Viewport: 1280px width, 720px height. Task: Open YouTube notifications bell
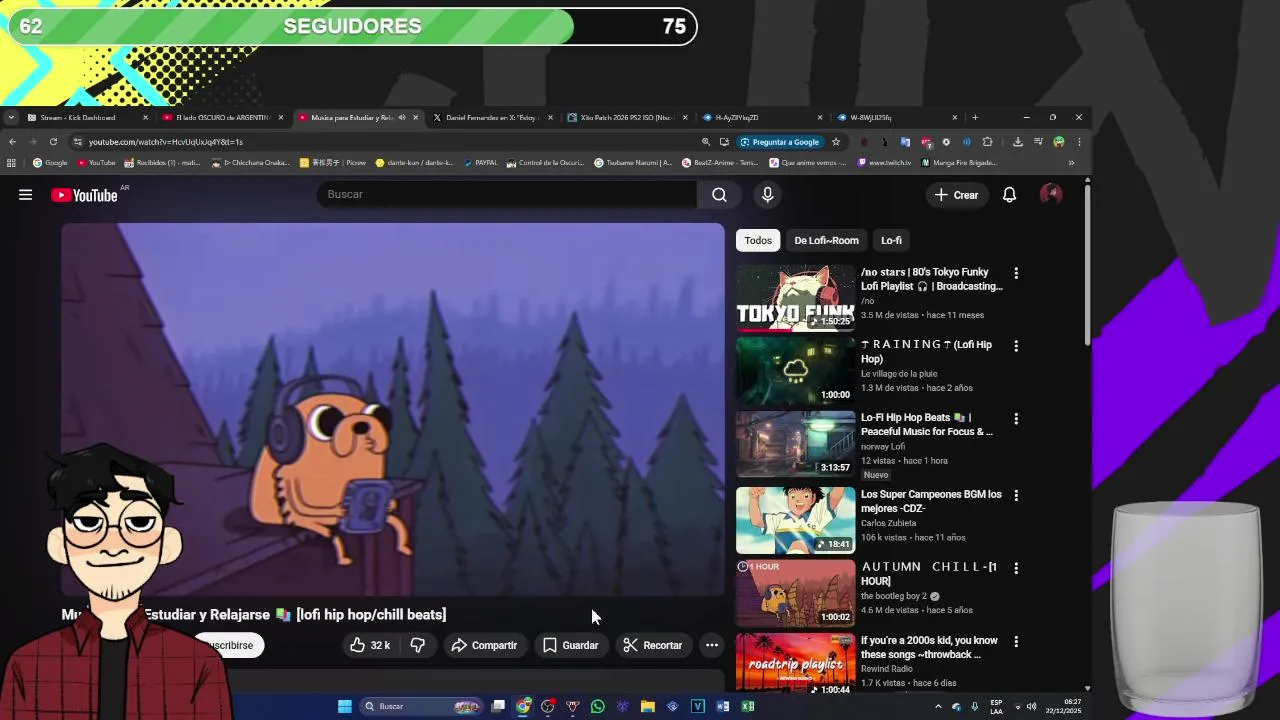tap(1009, 195)
